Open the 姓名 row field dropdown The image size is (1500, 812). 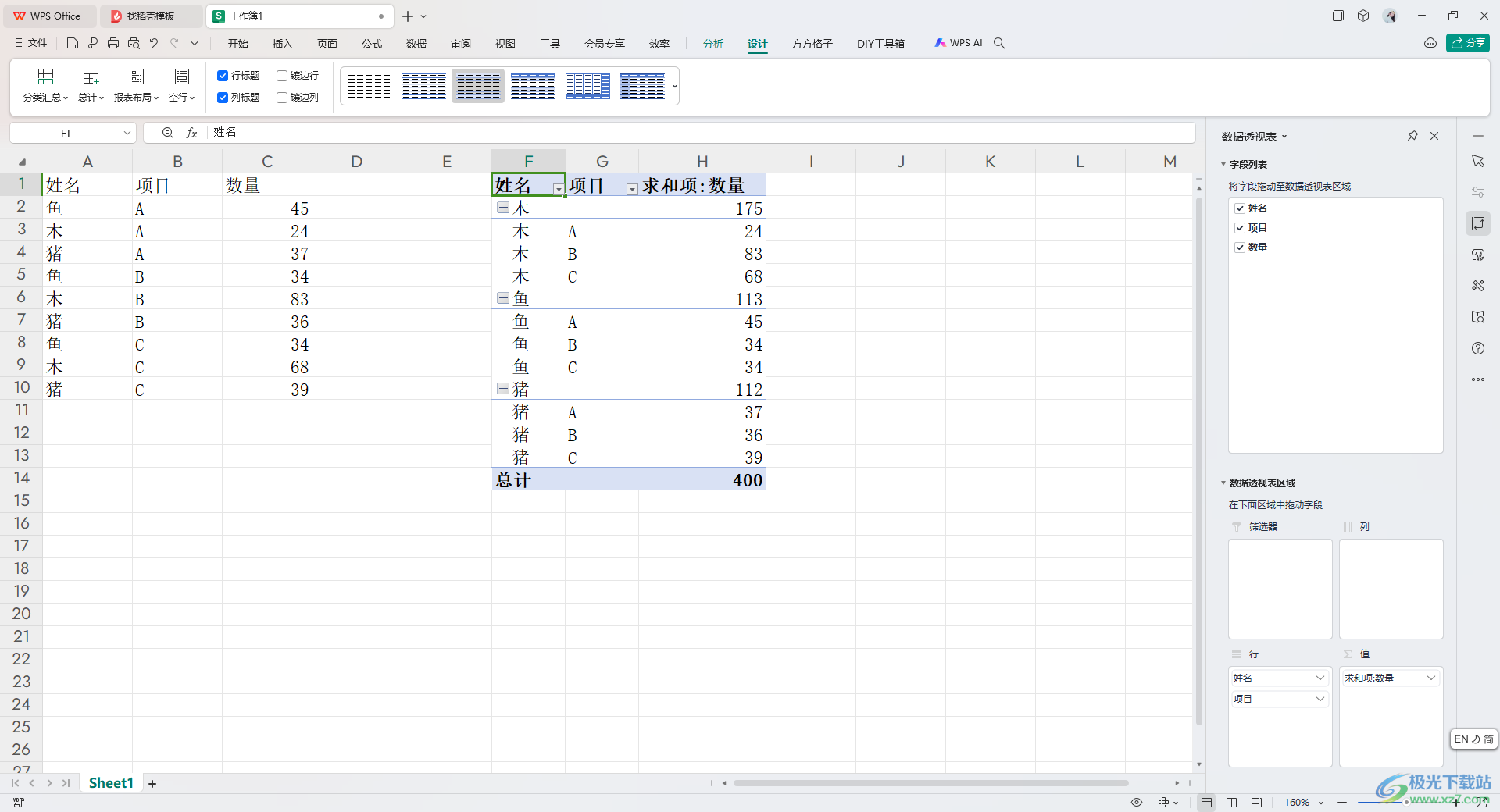click(x=1320, y=678)
